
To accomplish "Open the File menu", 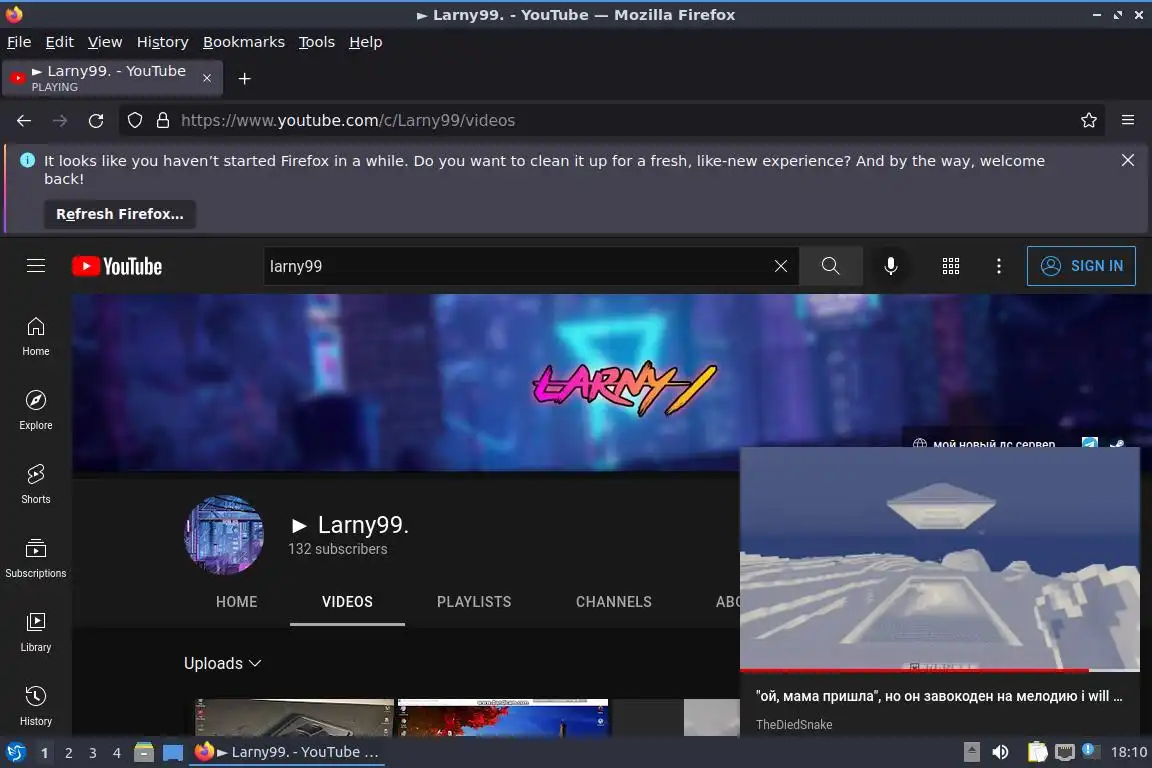I will click(19, 42).
